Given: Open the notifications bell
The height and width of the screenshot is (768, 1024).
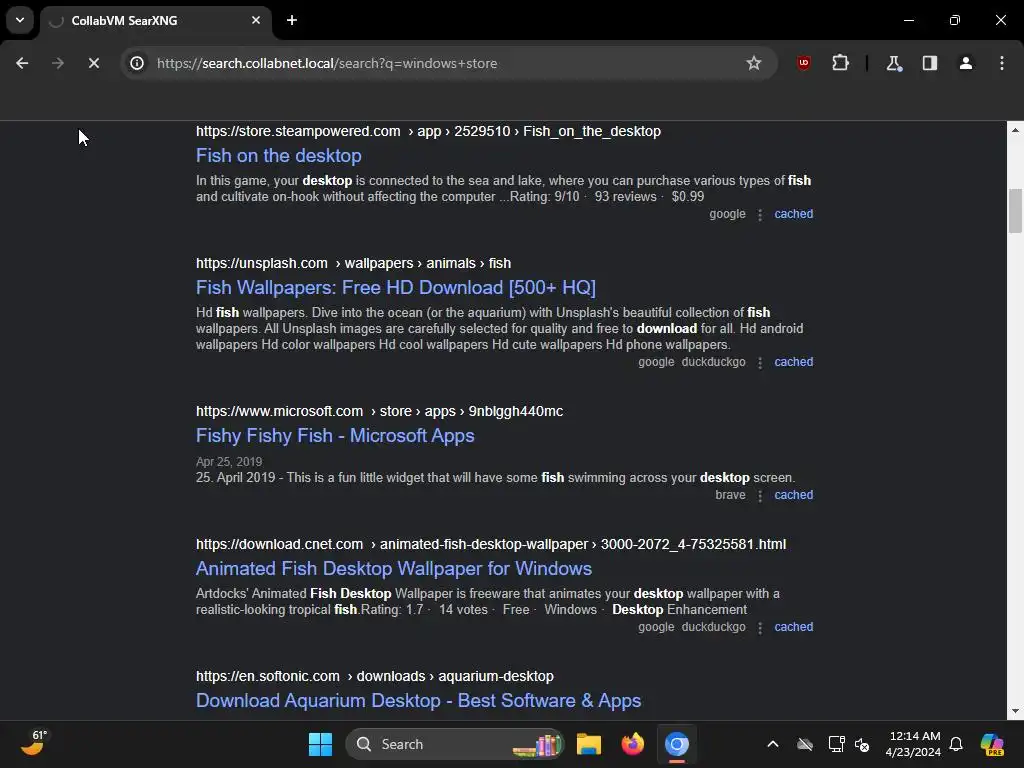Looking at the screenshot, I should click(x=956, y=744).
